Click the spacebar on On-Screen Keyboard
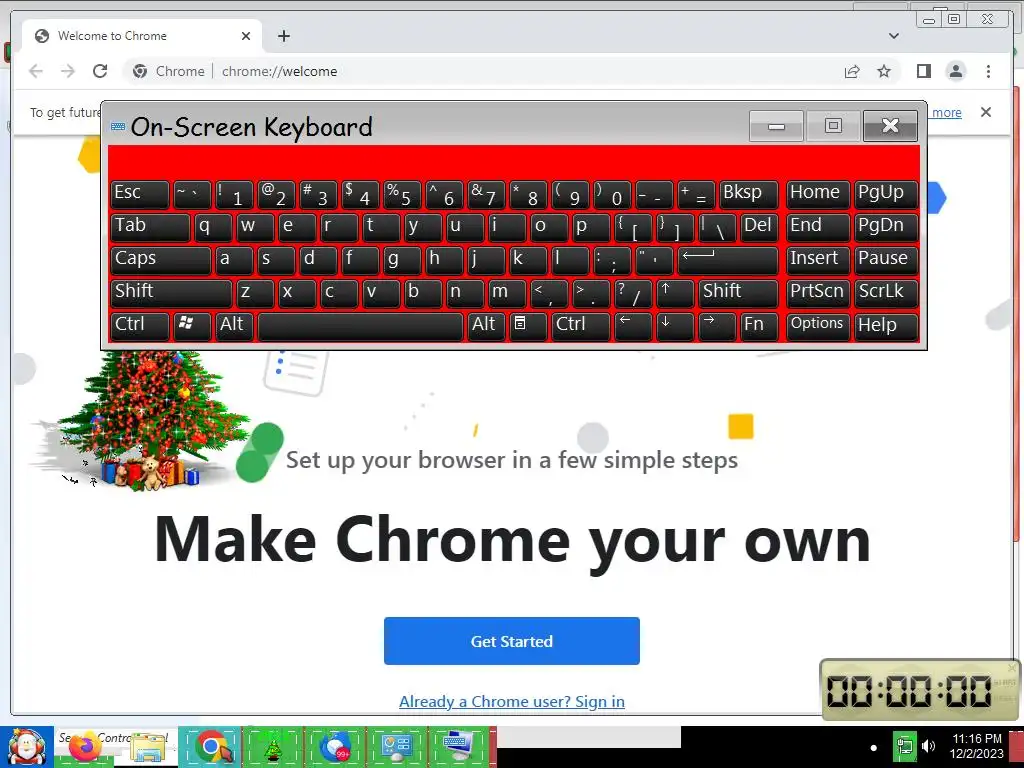The image size is (1024, 768). [x=360, y=326]
